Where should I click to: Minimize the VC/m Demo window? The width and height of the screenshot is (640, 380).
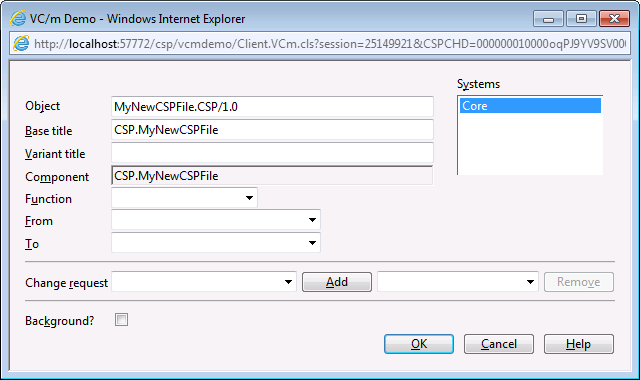[x=548, y=19]
